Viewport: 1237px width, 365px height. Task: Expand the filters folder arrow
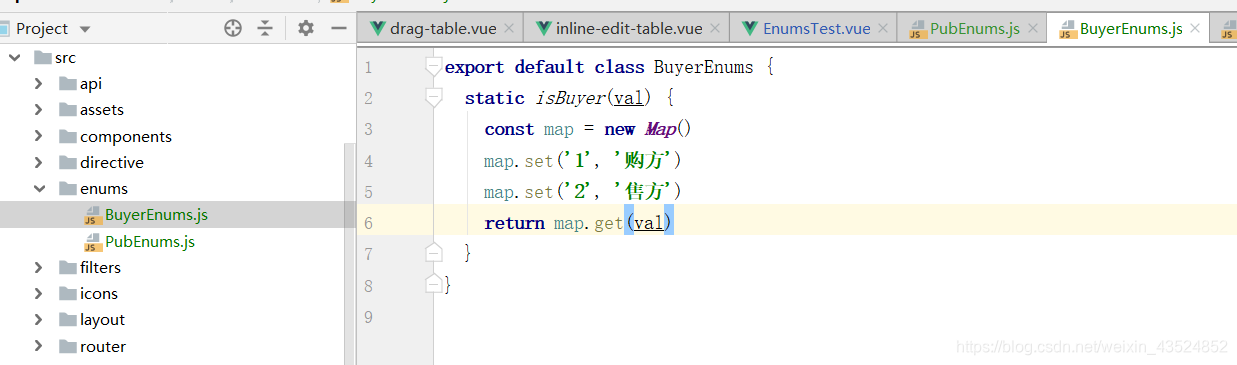38,267
